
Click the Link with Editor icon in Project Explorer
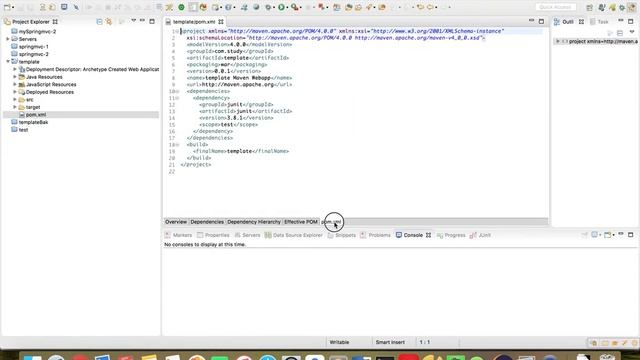tap(109, 22)
